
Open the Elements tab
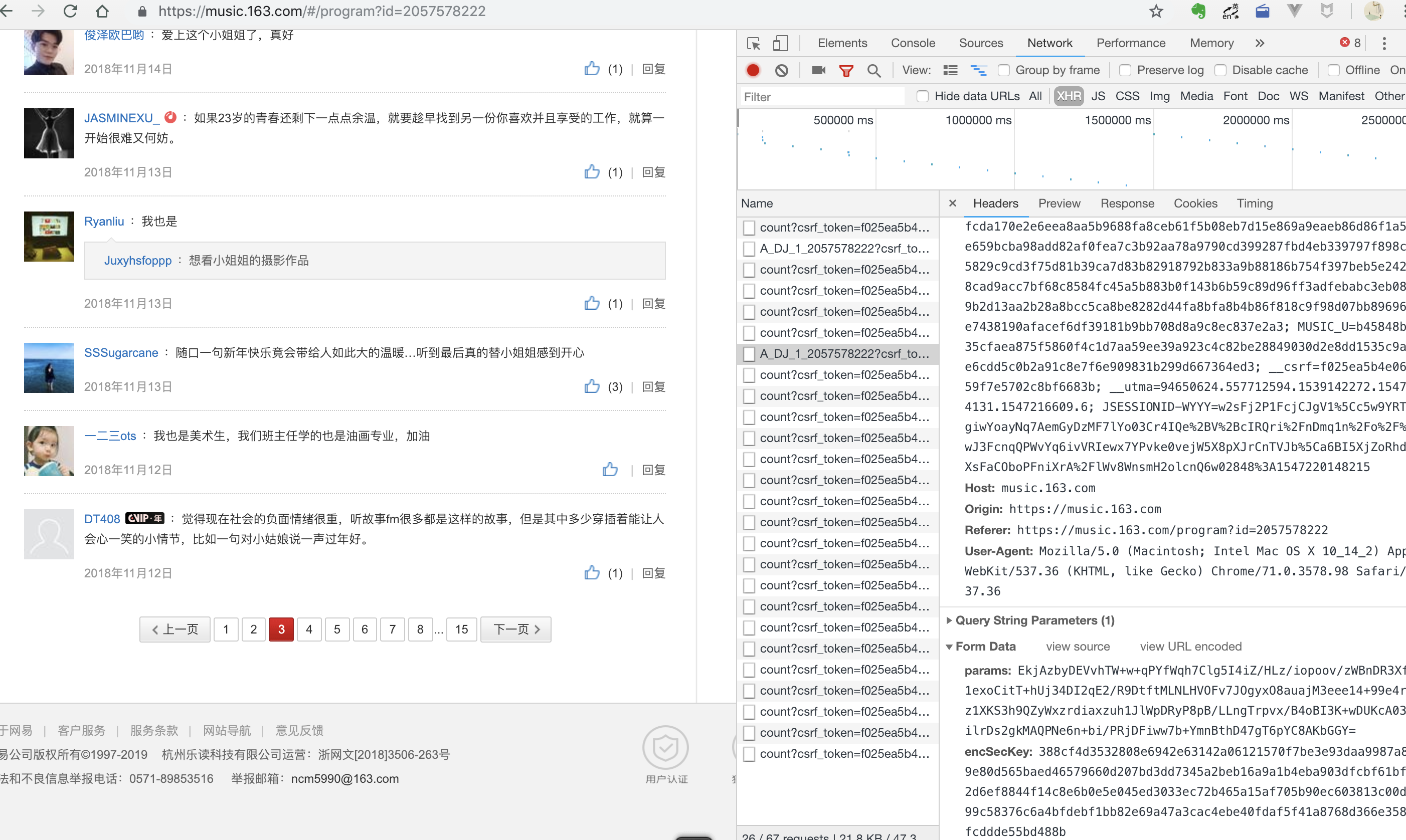coord(842,43)
